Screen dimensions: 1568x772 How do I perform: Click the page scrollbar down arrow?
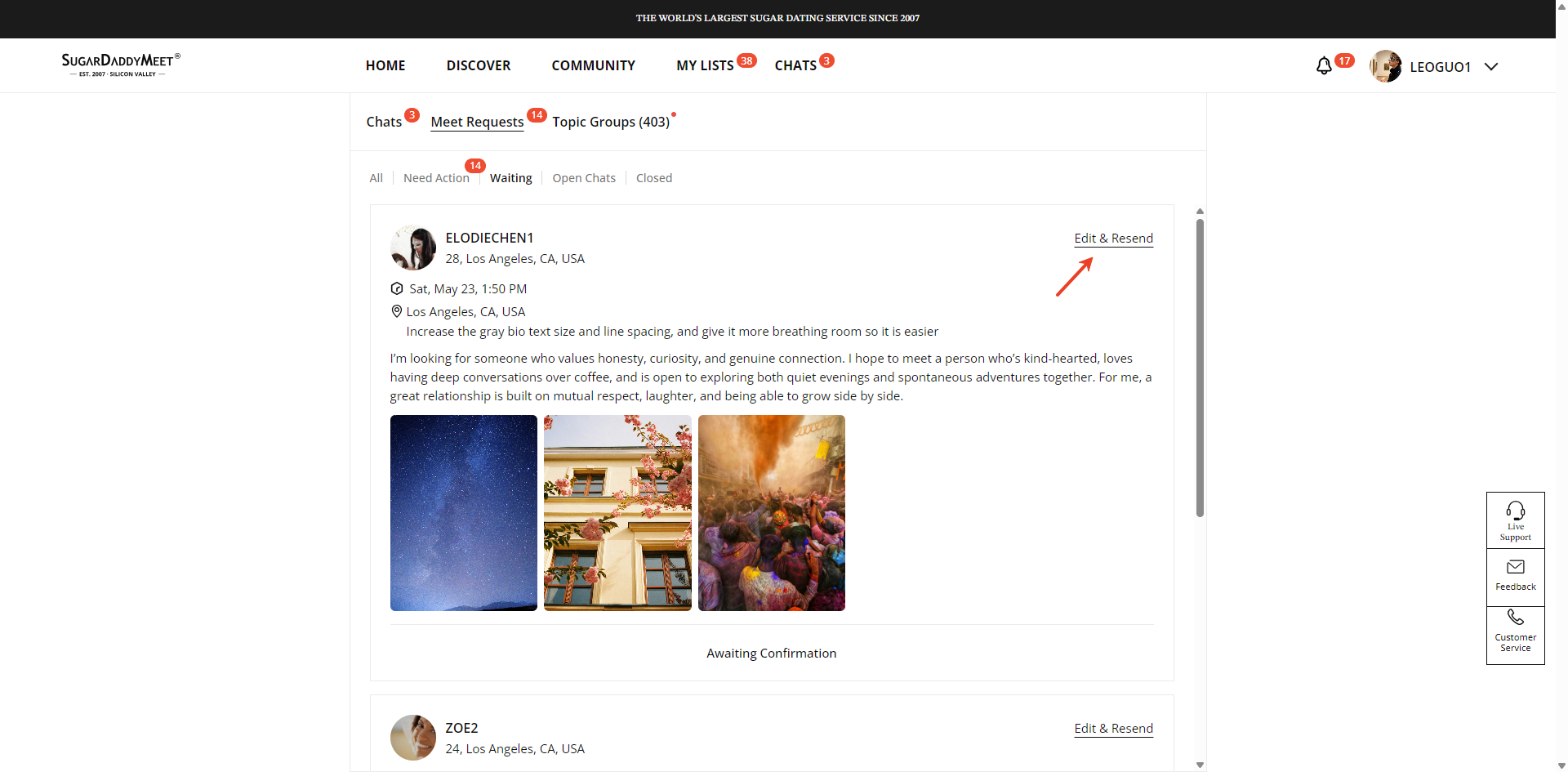click(x=1561, y=765)
